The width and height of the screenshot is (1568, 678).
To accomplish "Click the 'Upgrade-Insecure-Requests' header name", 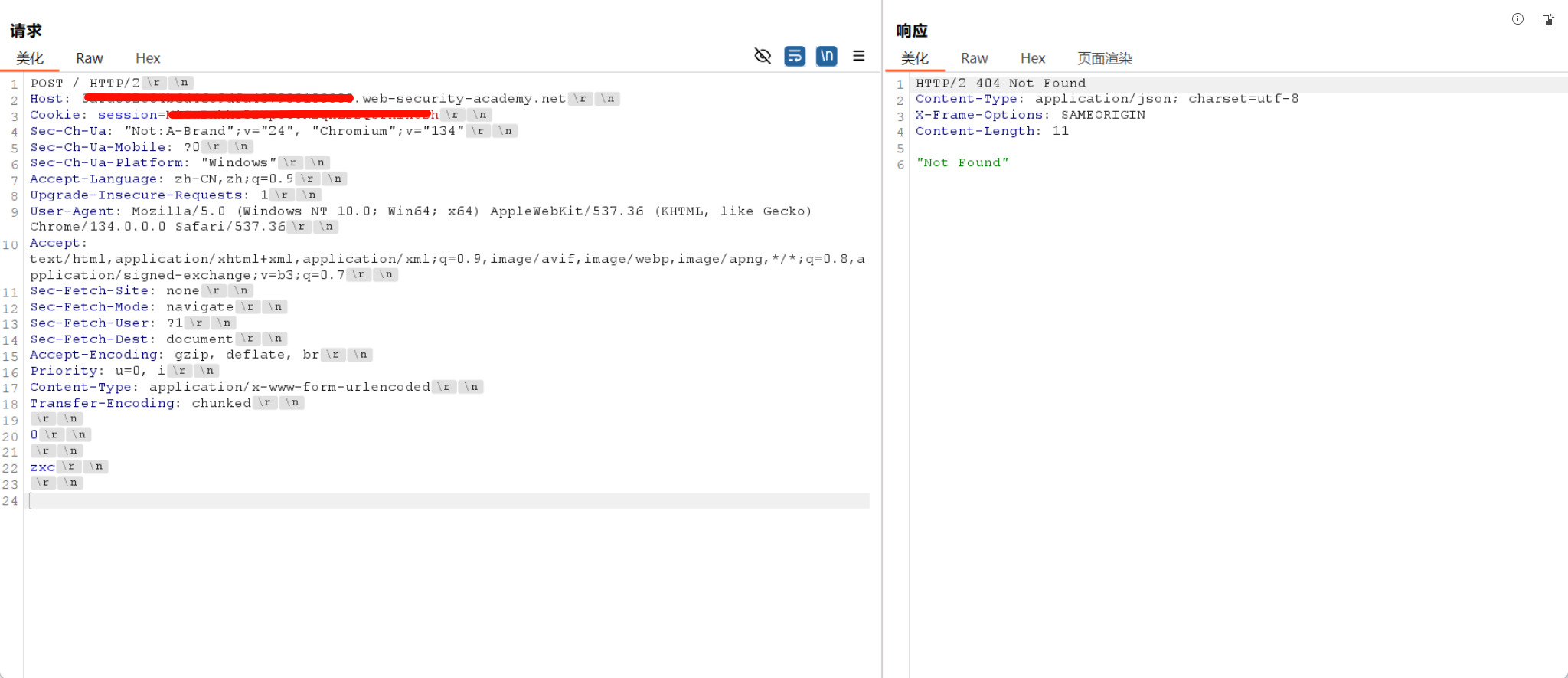I will point(136,195).
